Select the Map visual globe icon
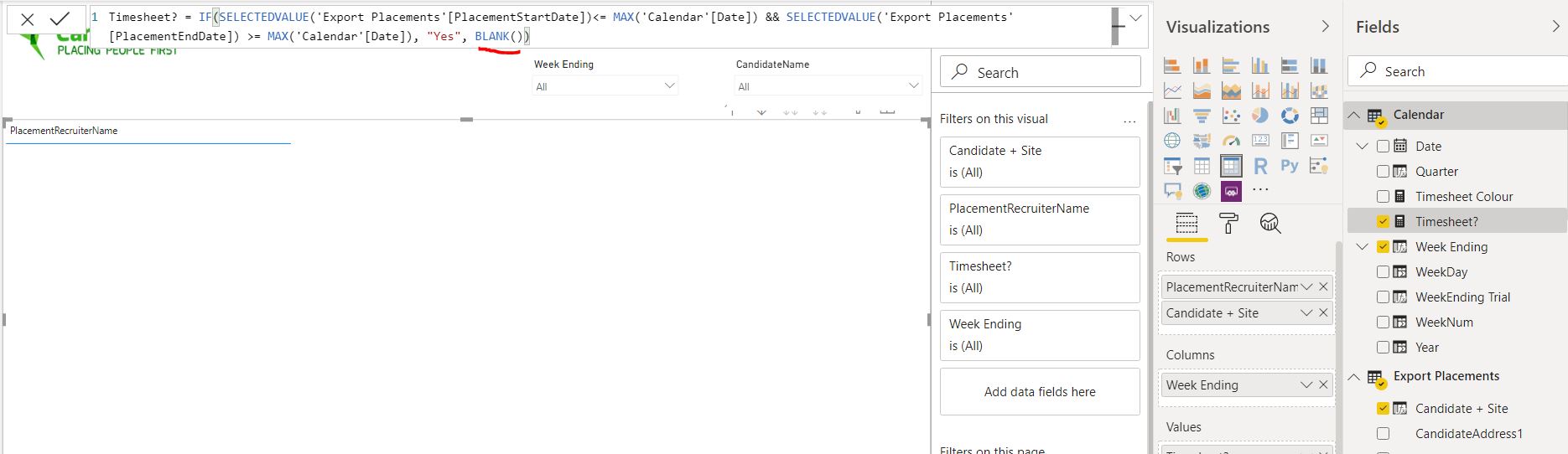This screenshot has width=1568, height=454. tap(1172, 141)
